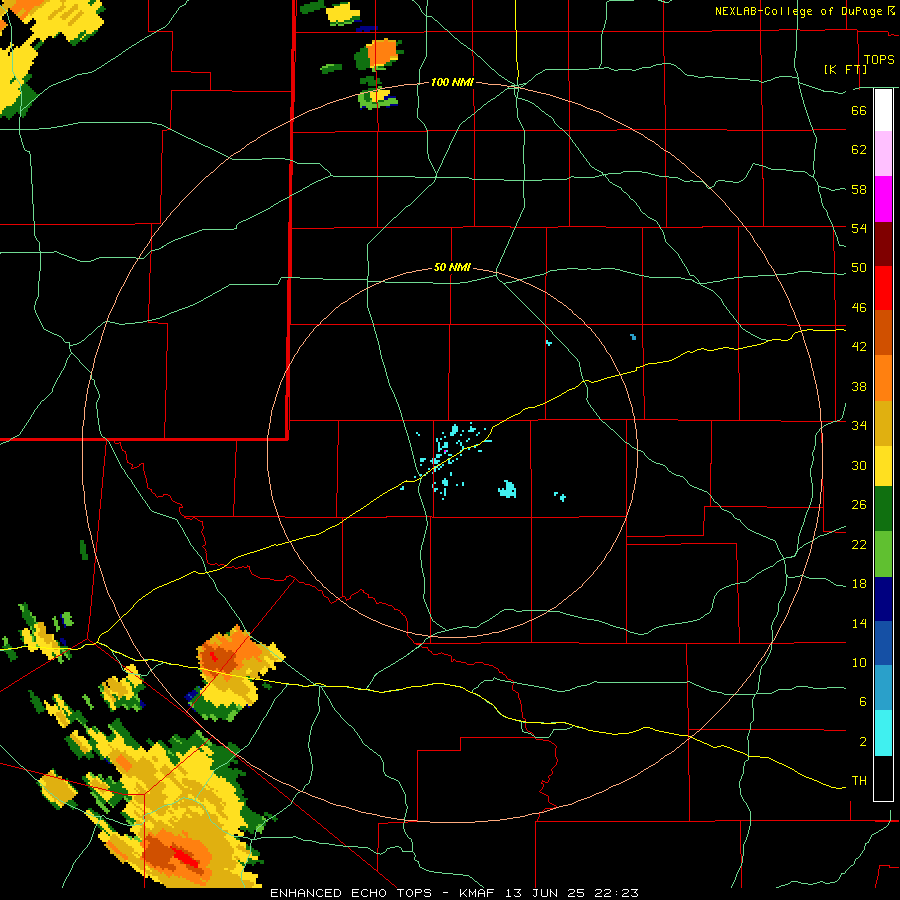Click the legend value 34
The image size is (900, 900).
859,426
